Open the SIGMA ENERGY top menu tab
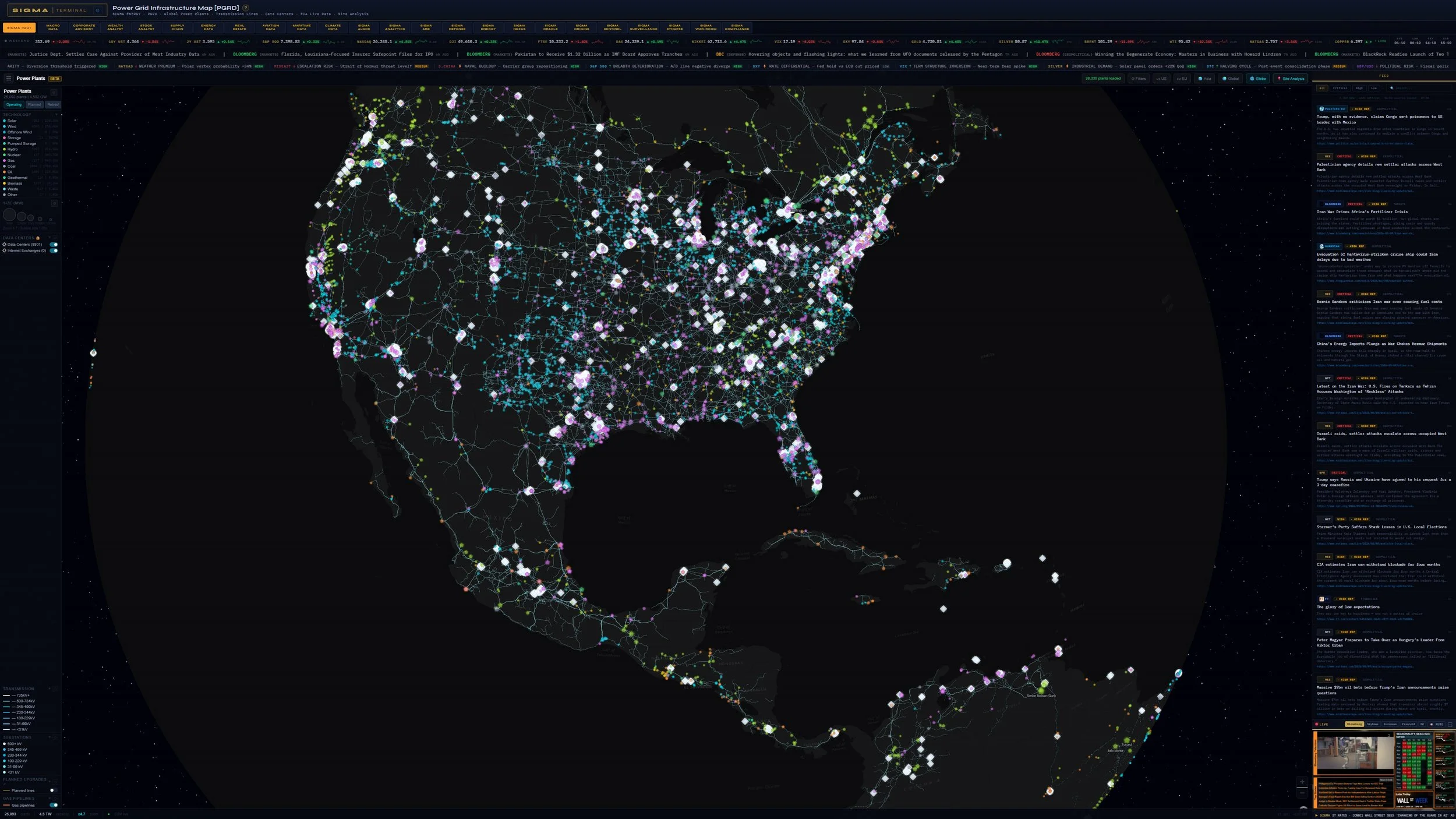Image resolution: width=1456 pixels, height=819 pixels. (488, 27)
